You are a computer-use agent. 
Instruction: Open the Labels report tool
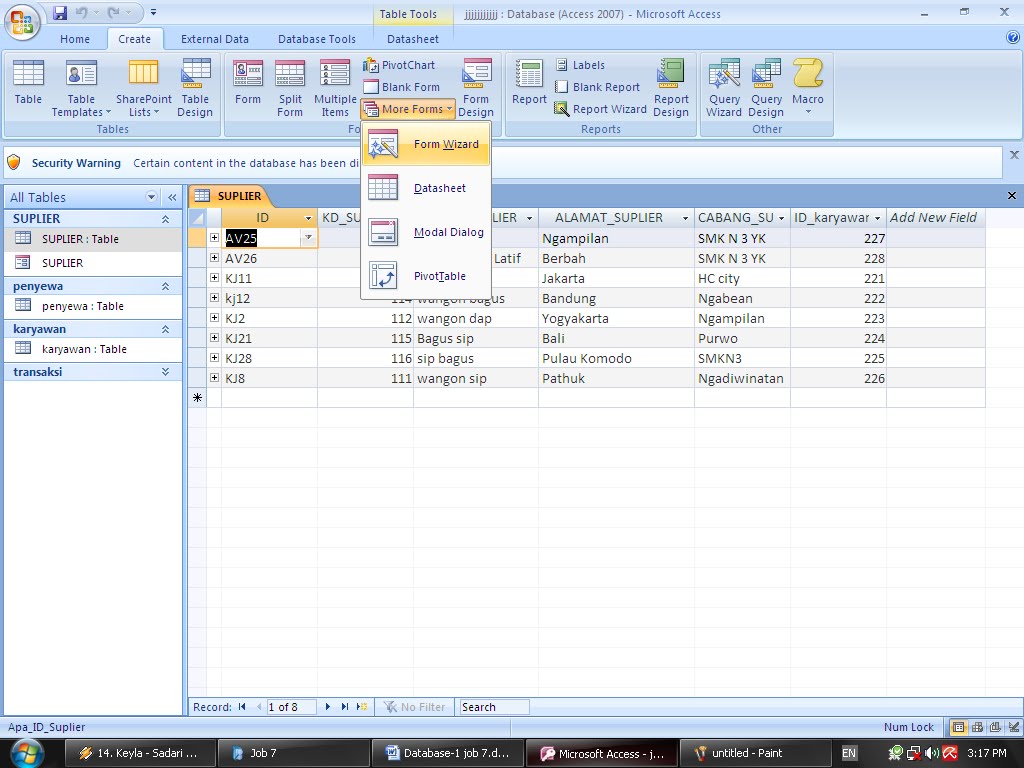coord(580,65)
